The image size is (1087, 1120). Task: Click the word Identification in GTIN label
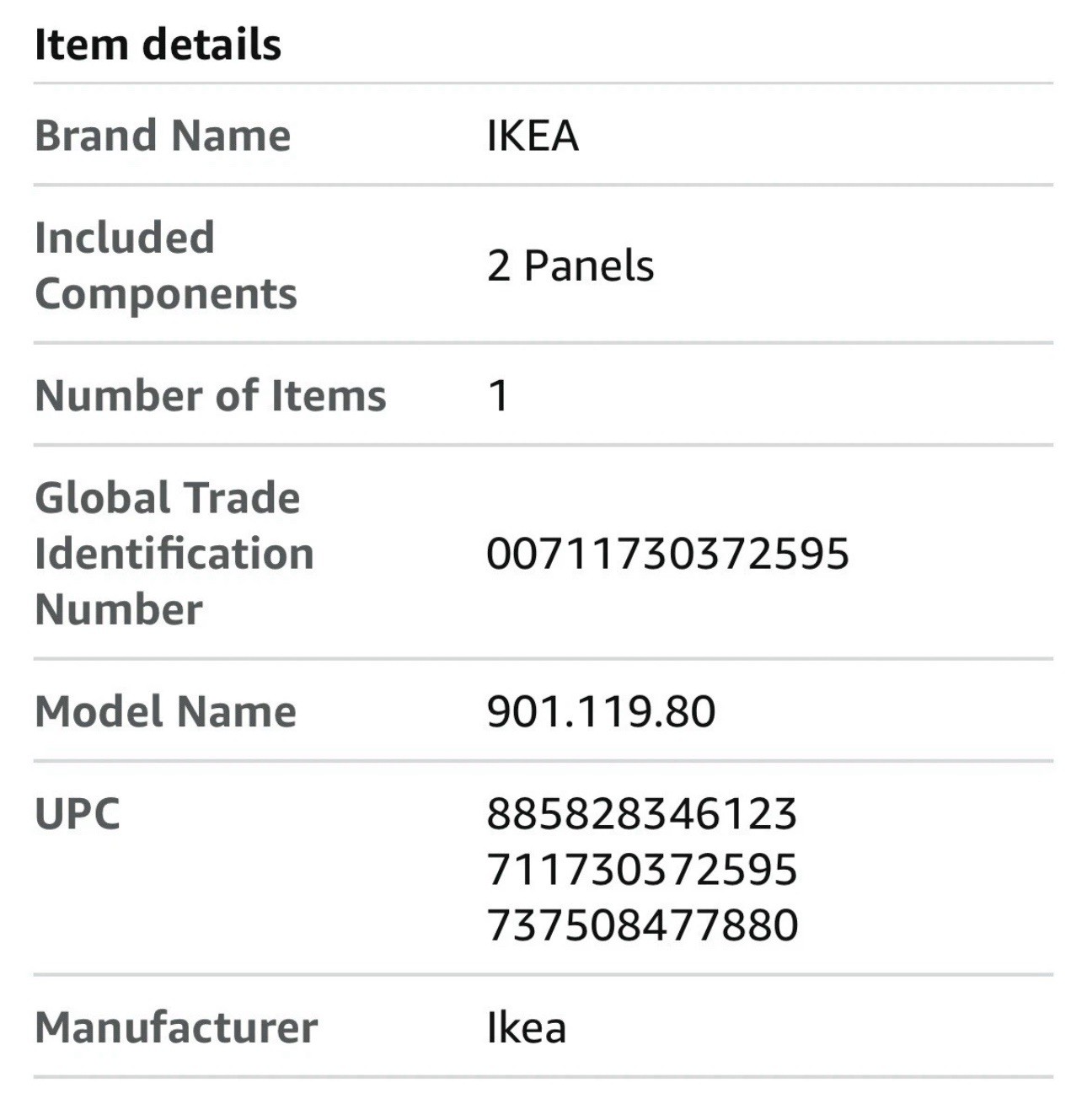pyautogui.click(x=174, y=554)
